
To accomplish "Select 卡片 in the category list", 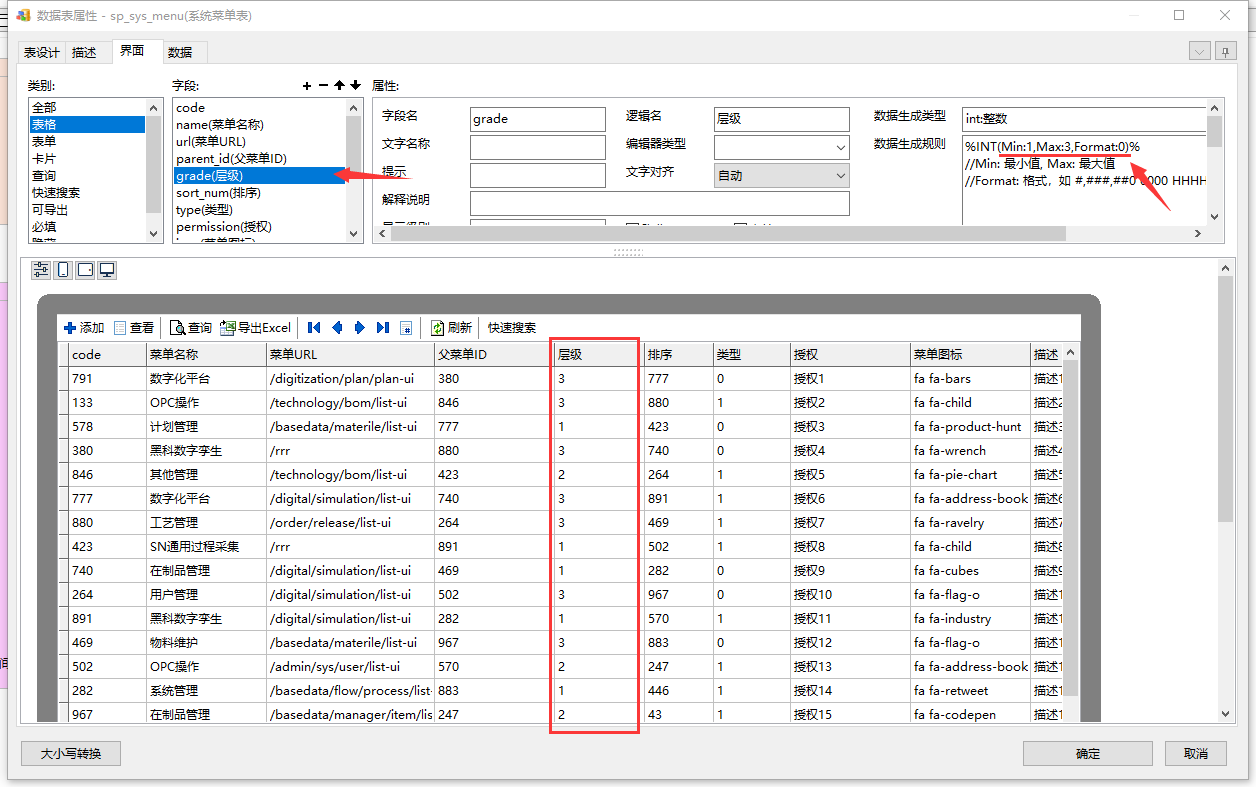I will [x=87, y=158].
